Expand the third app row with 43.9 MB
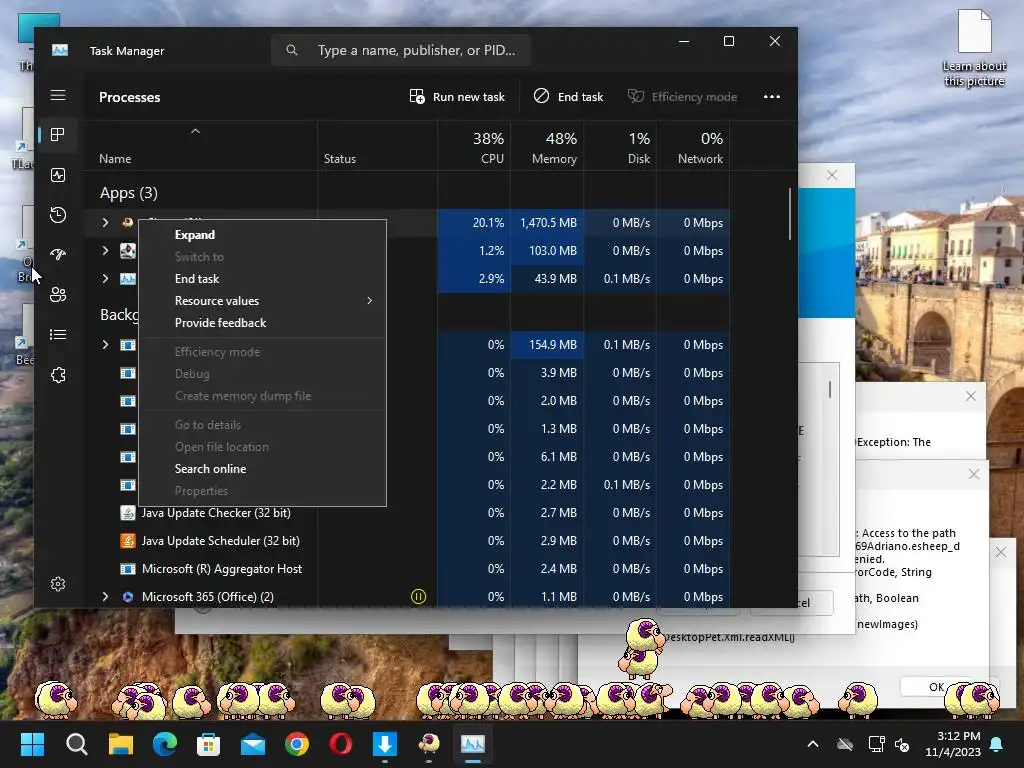This screenshot has height=768, width=1024. point(105,279)
